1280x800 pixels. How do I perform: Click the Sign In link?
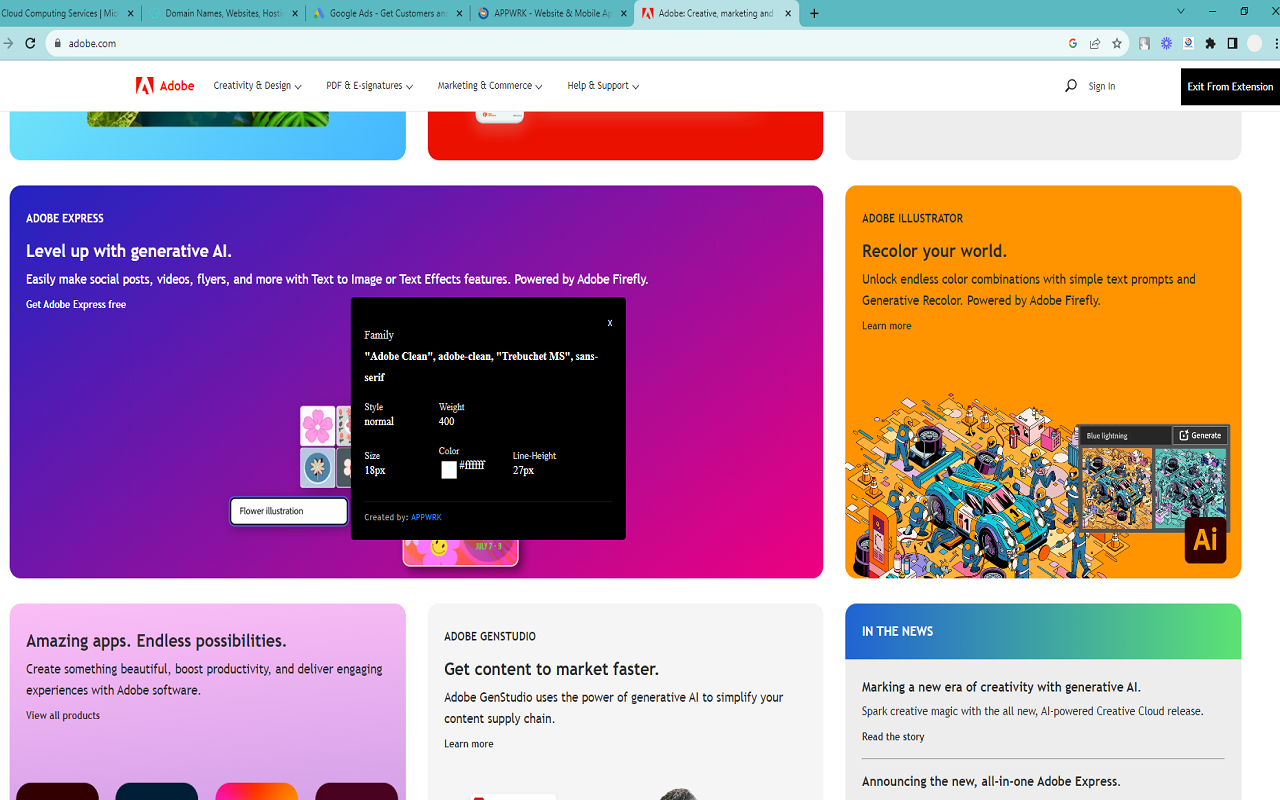[1102, 86]
